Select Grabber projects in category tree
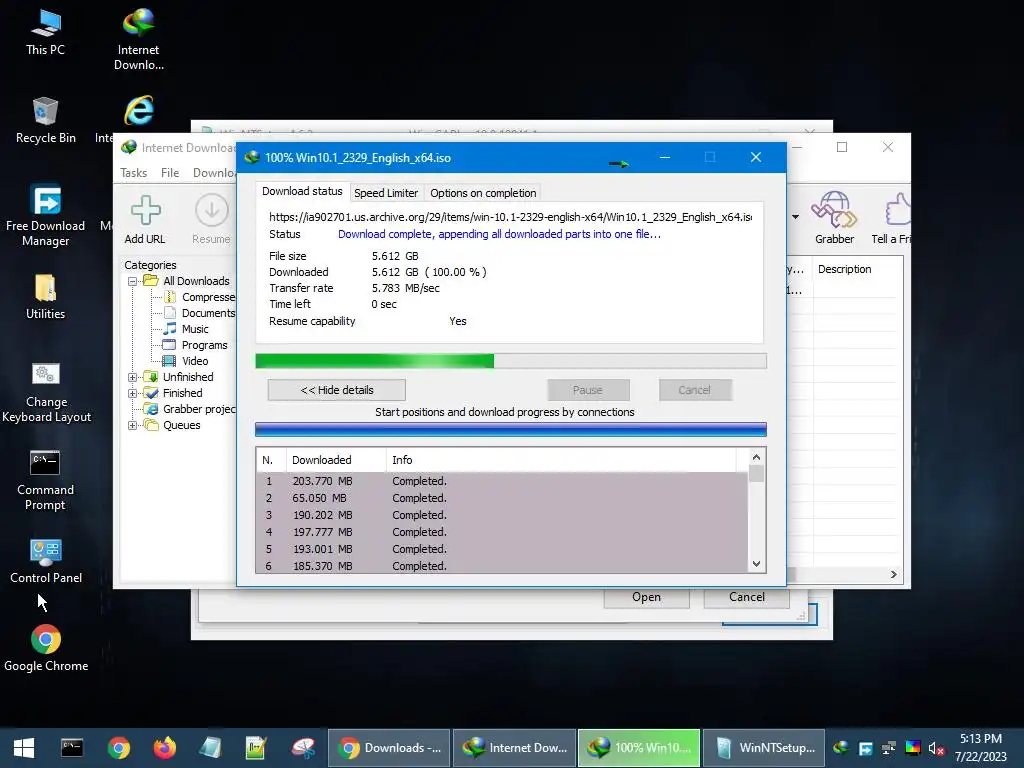The height and width of the screenshot is (768, 1024). [x=191, y=409]
